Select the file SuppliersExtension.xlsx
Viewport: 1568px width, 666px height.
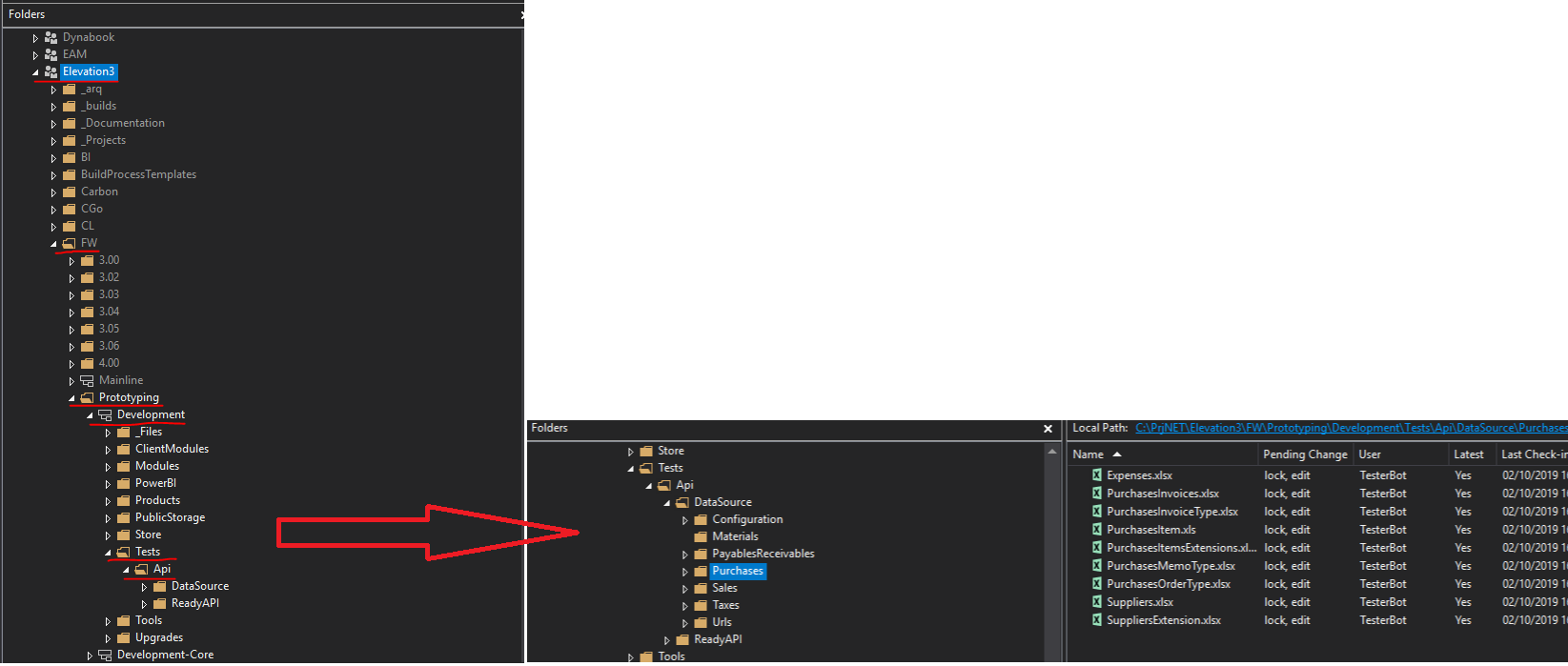click(1164, 620)
